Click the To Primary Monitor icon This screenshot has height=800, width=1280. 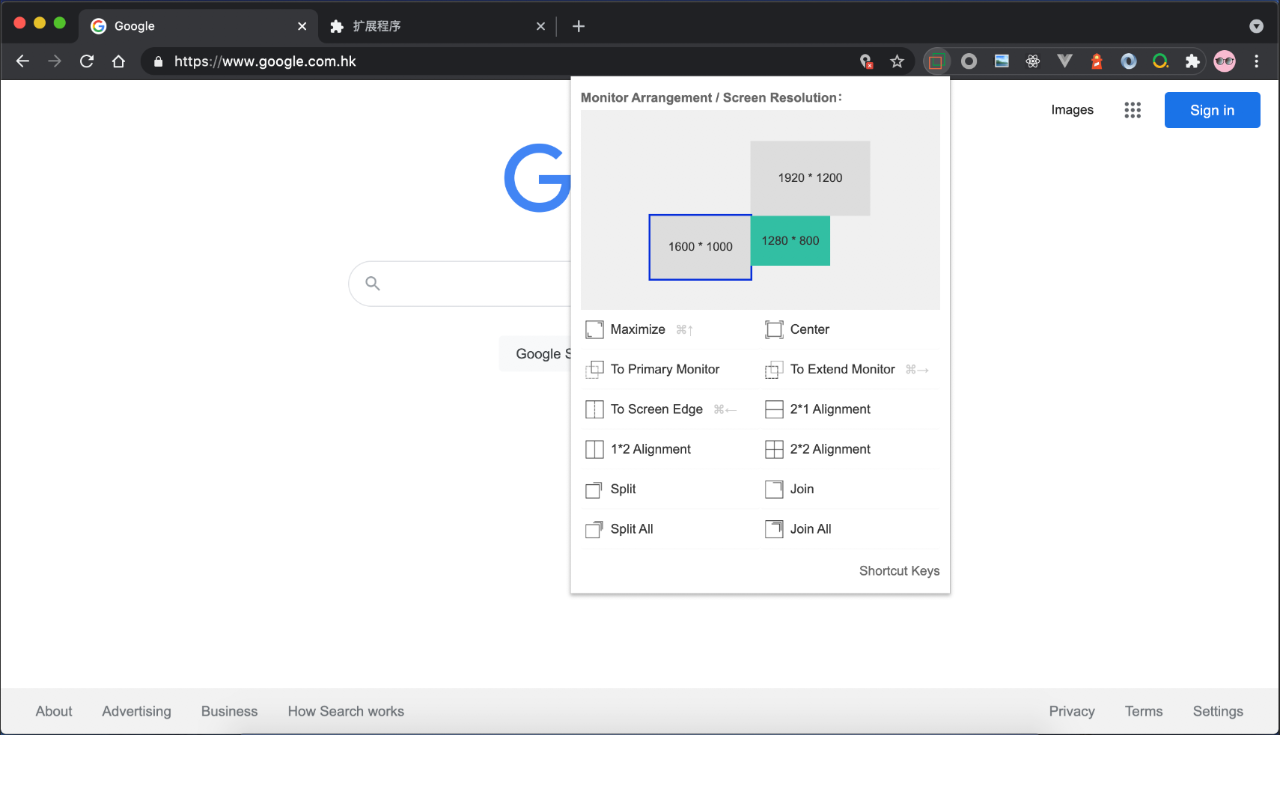[x=594, y=369]
